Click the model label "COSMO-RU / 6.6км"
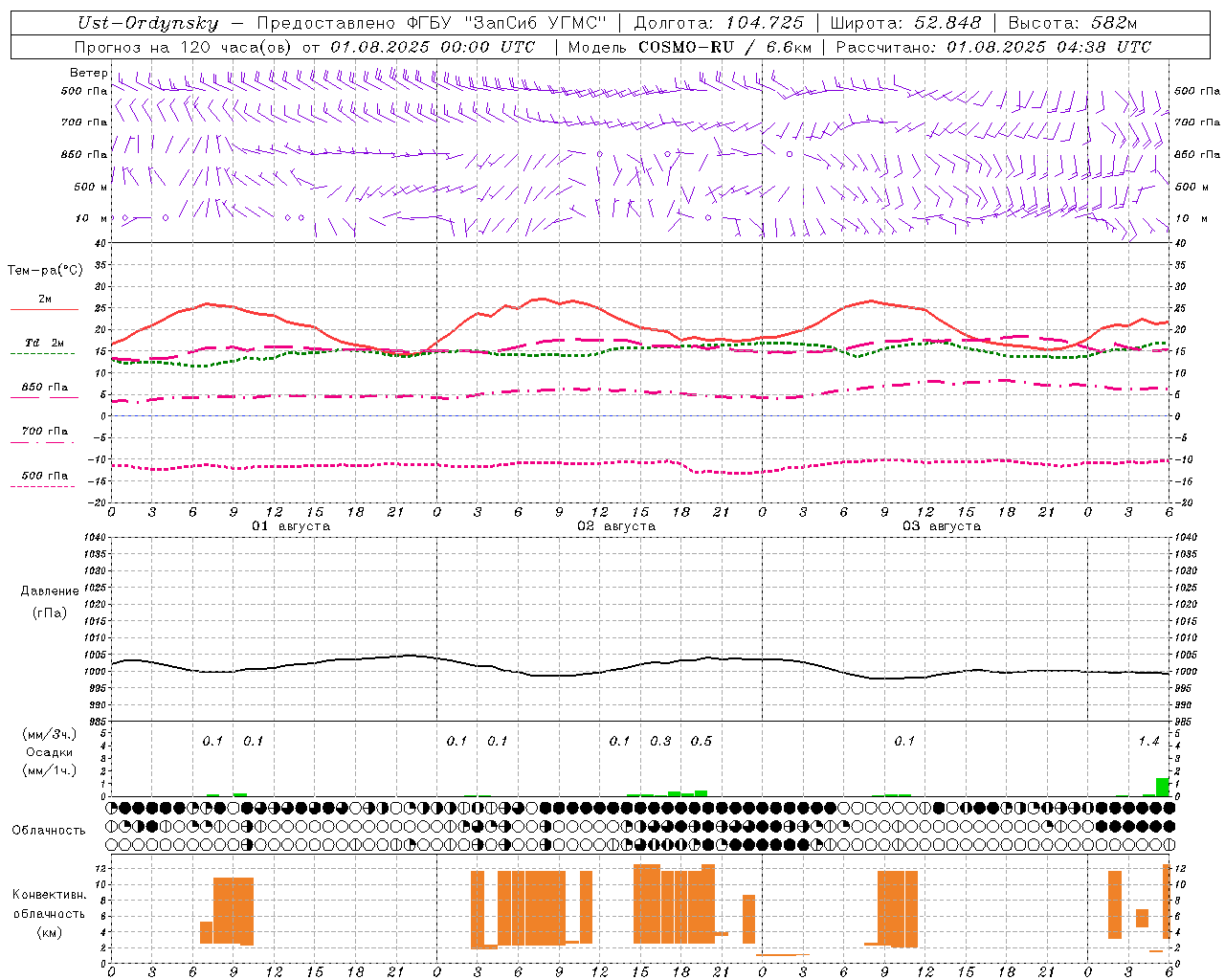 pyautogui.click(x=724, y=47)
